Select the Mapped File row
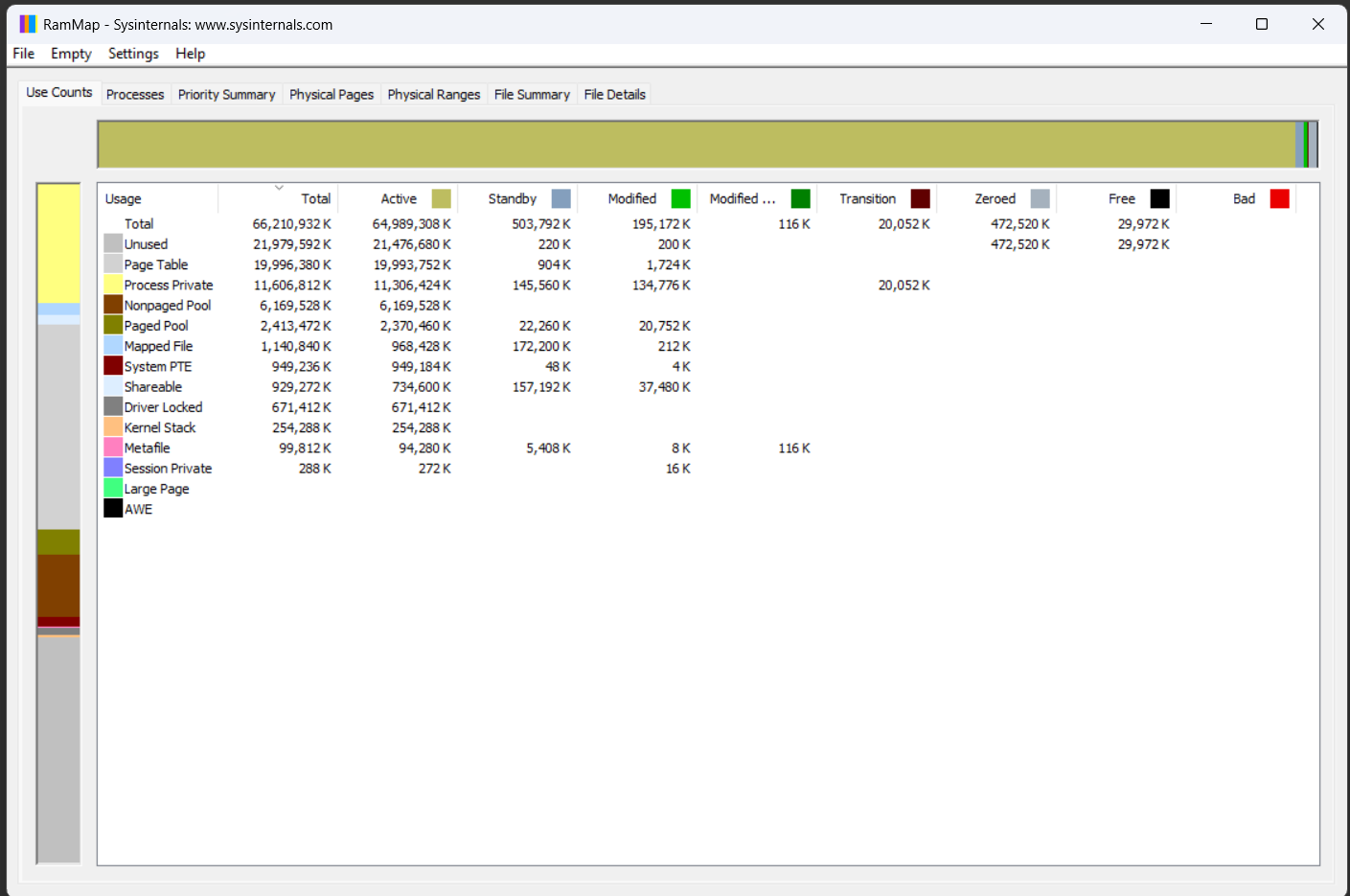The width and height of the screenshot is (1350, 896). (158, 346)
